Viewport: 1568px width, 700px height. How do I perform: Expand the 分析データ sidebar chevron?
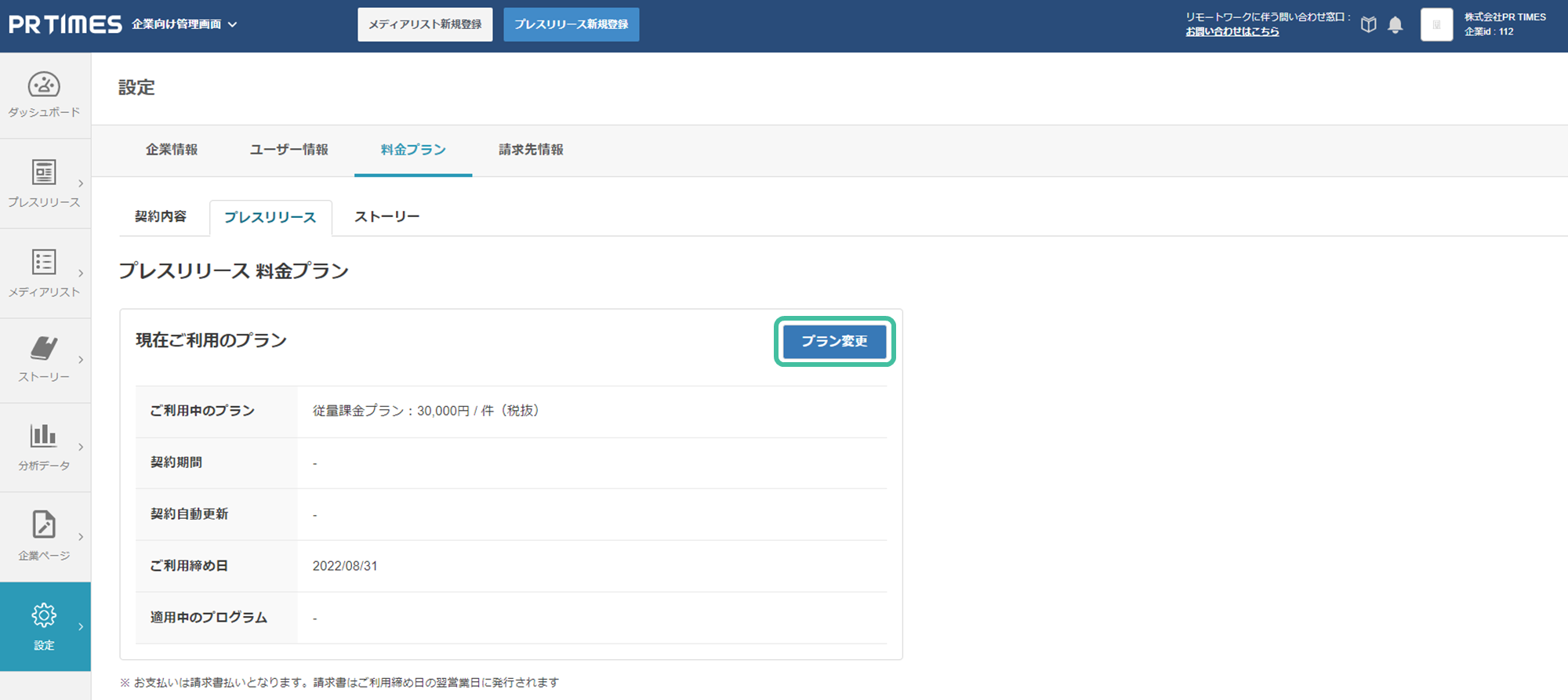click(81, 447)
